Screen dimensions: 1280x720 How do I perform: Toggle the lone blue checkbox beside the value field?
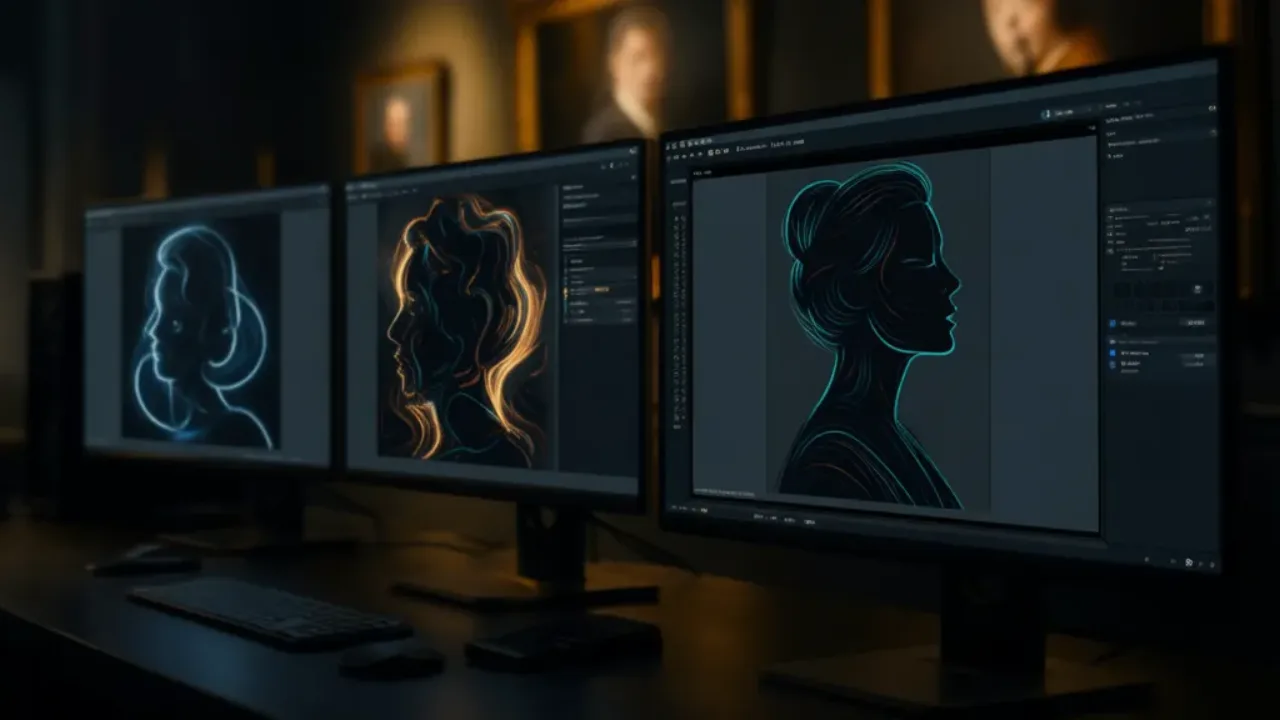1113,324
